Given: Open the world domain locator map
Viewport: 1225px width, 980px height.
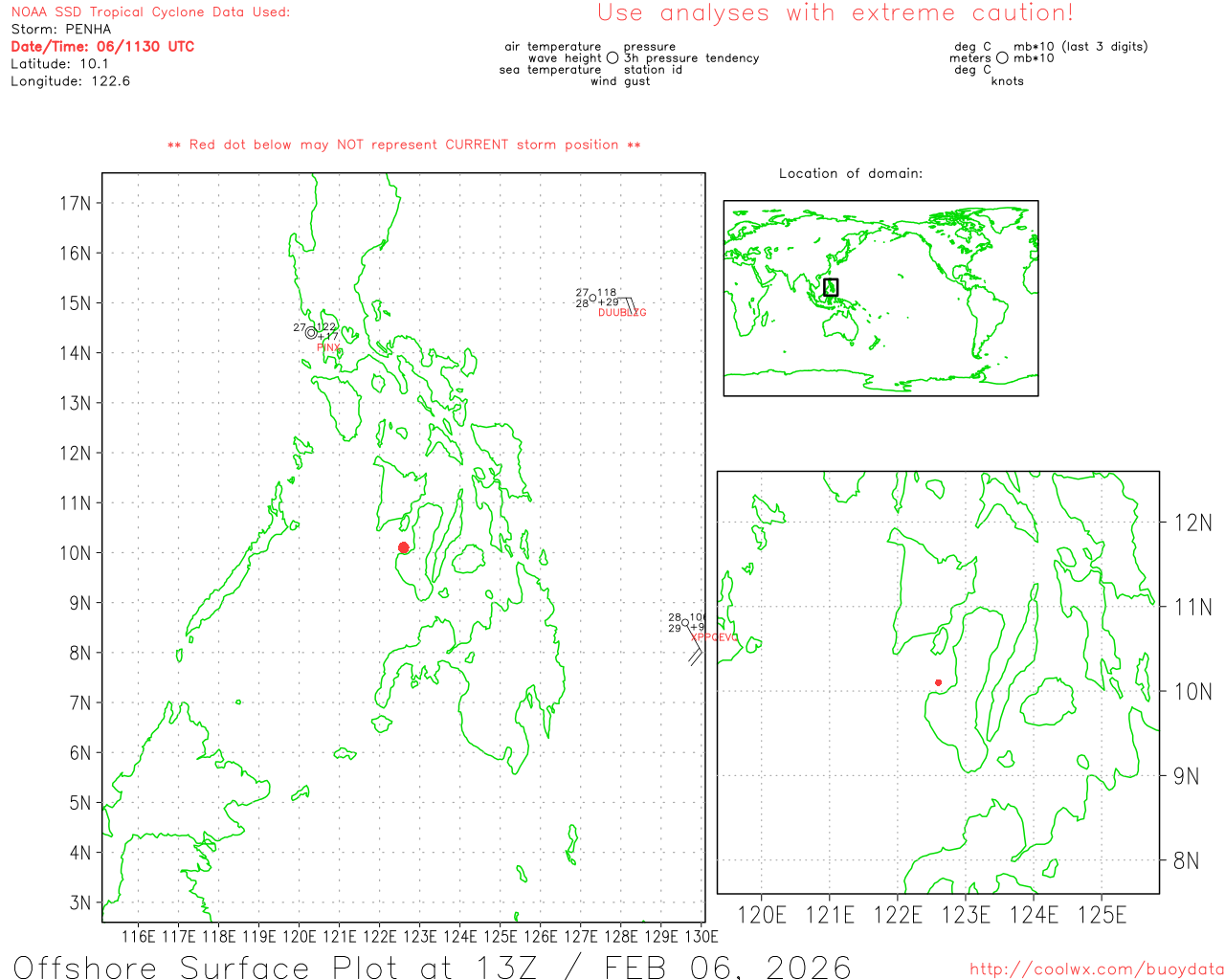Looking at the screenshot, I should click(880, 299).
